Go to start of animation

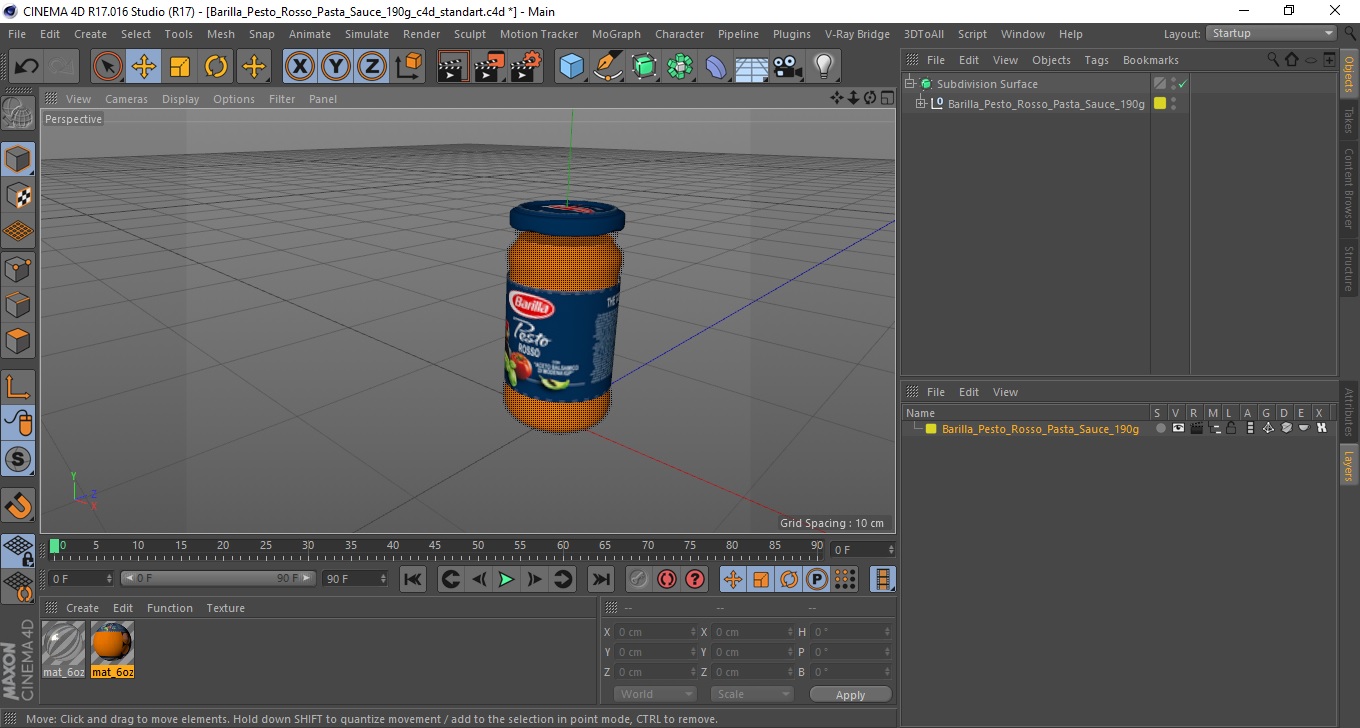click(413, 579)
